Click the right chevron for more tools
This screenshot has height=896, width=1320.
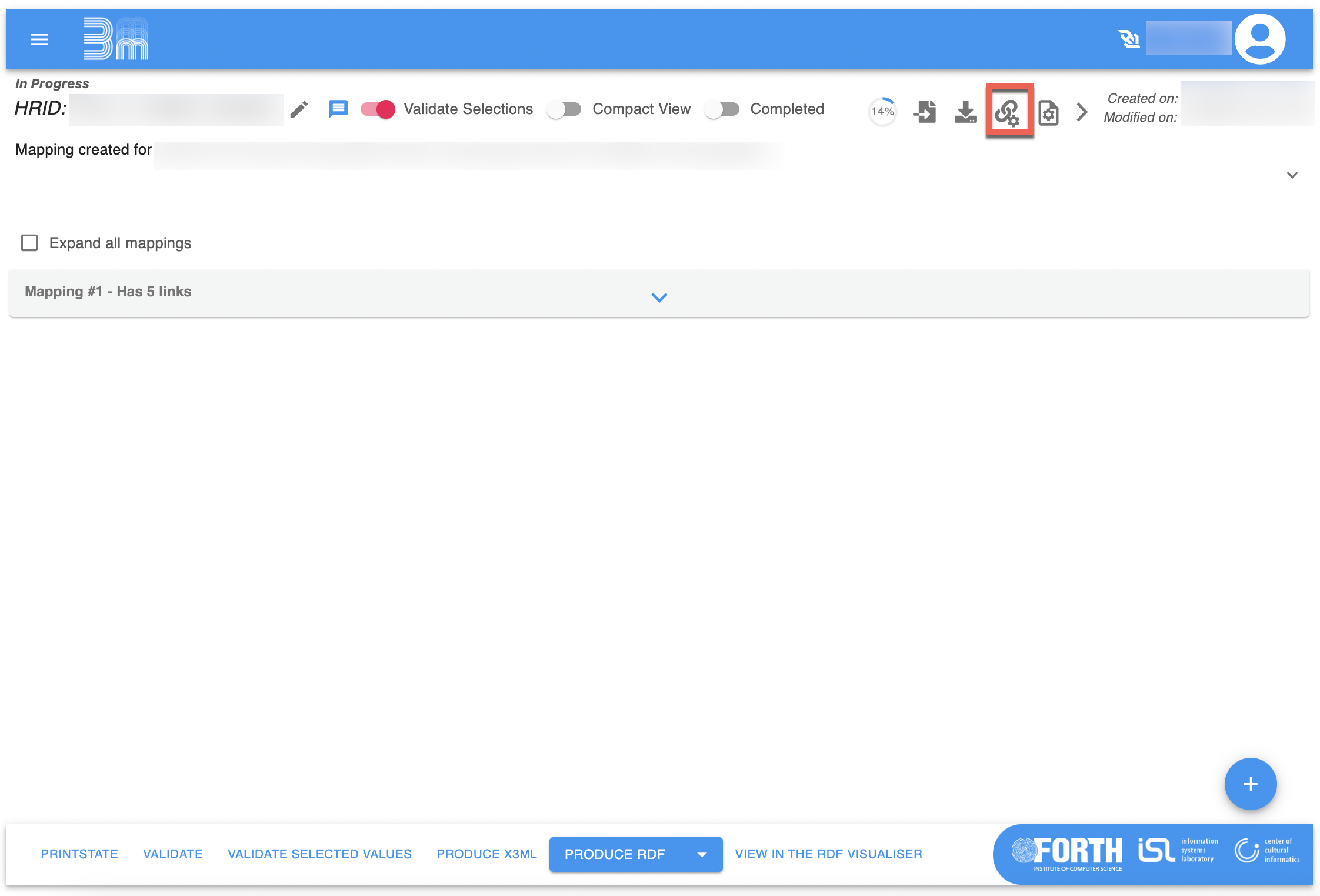1082,112
